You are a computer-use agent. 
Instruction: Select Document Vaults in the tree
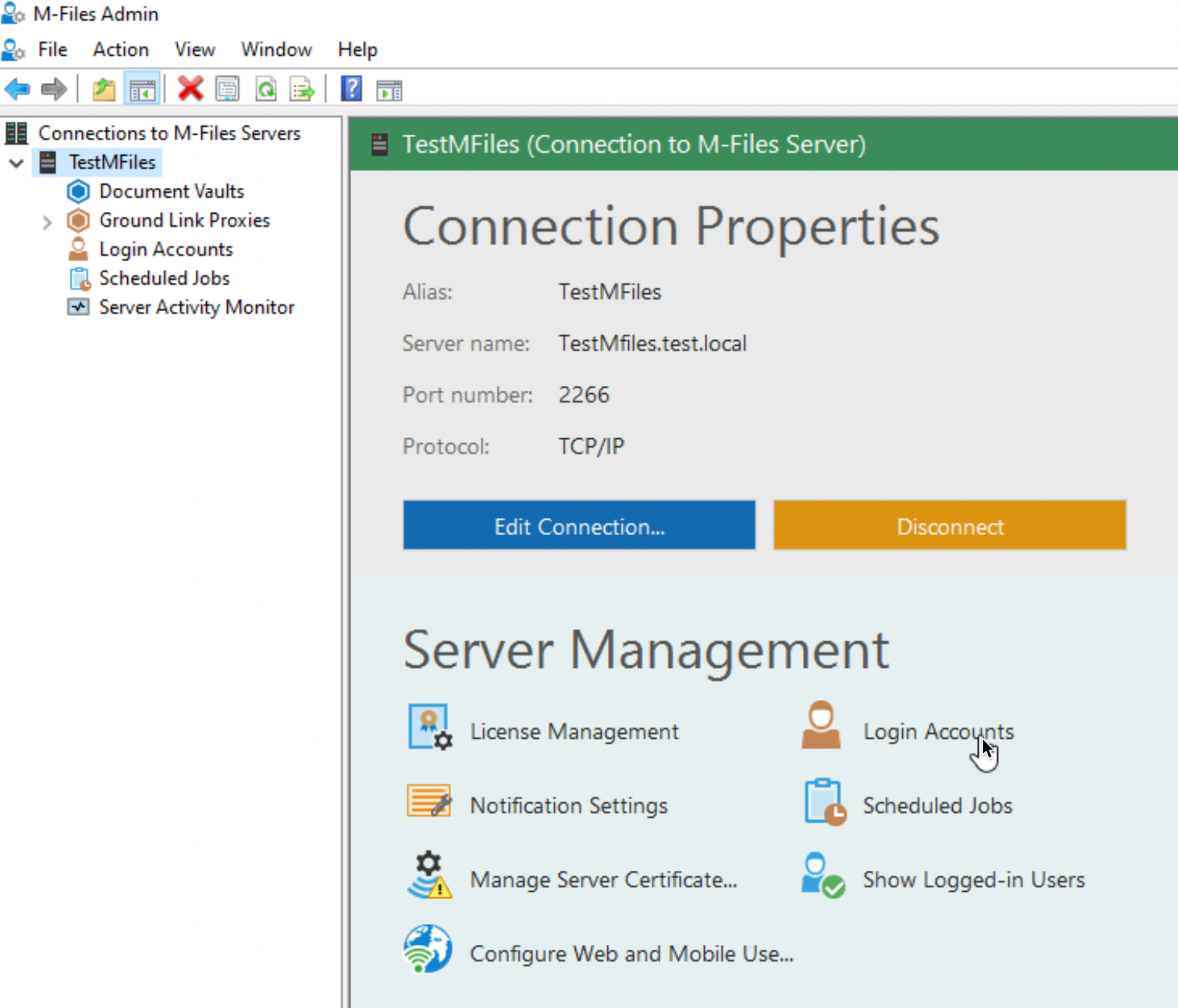[x=171, y=191]
